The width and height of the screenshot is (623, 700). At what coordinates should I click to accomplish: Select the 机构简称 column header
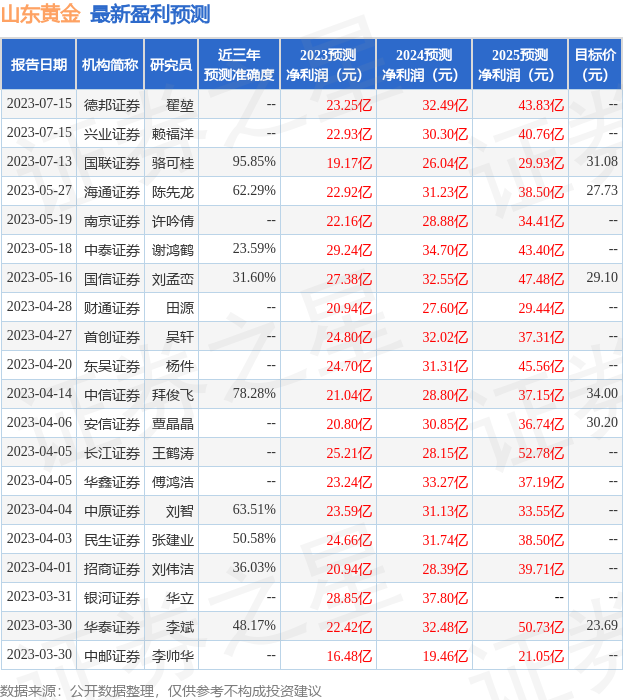(110, 64)
